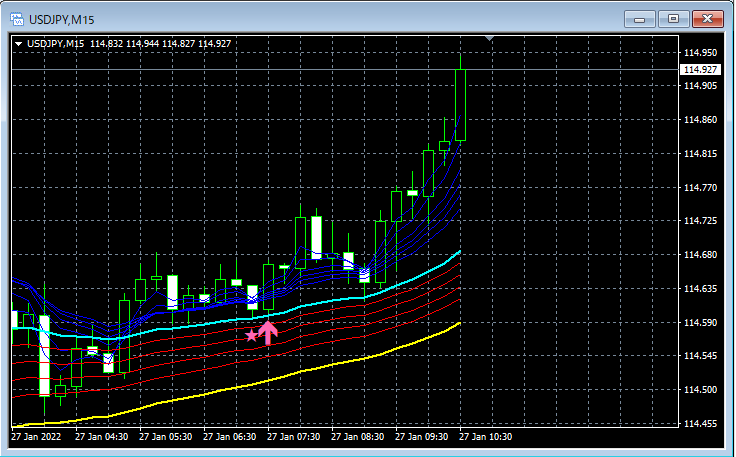736x457 pixels.
Task: Select the chart shift triangle marker at the top
Action: click(490, 38)
